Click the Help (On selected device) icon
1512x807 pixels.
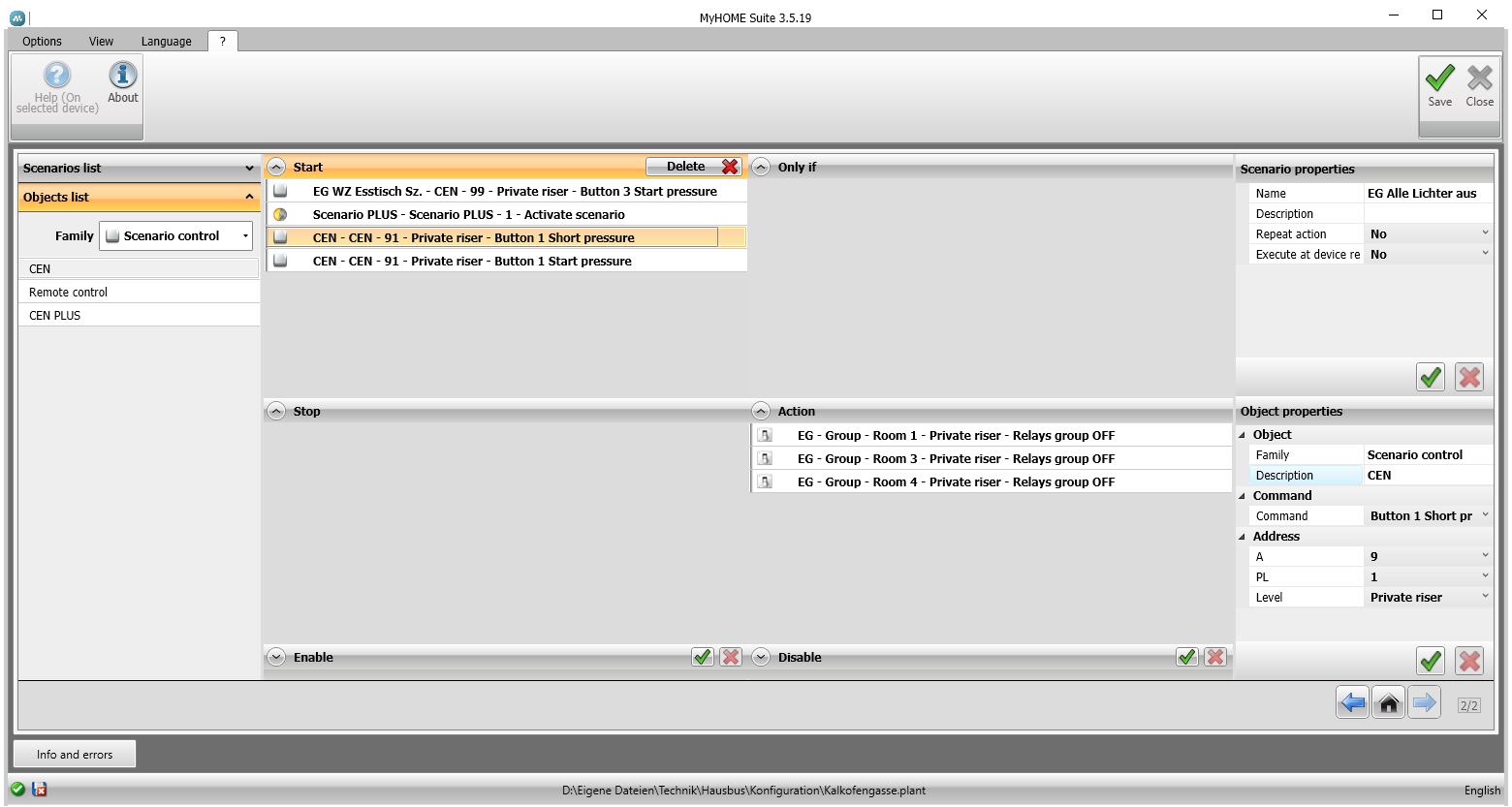(57, 76)
